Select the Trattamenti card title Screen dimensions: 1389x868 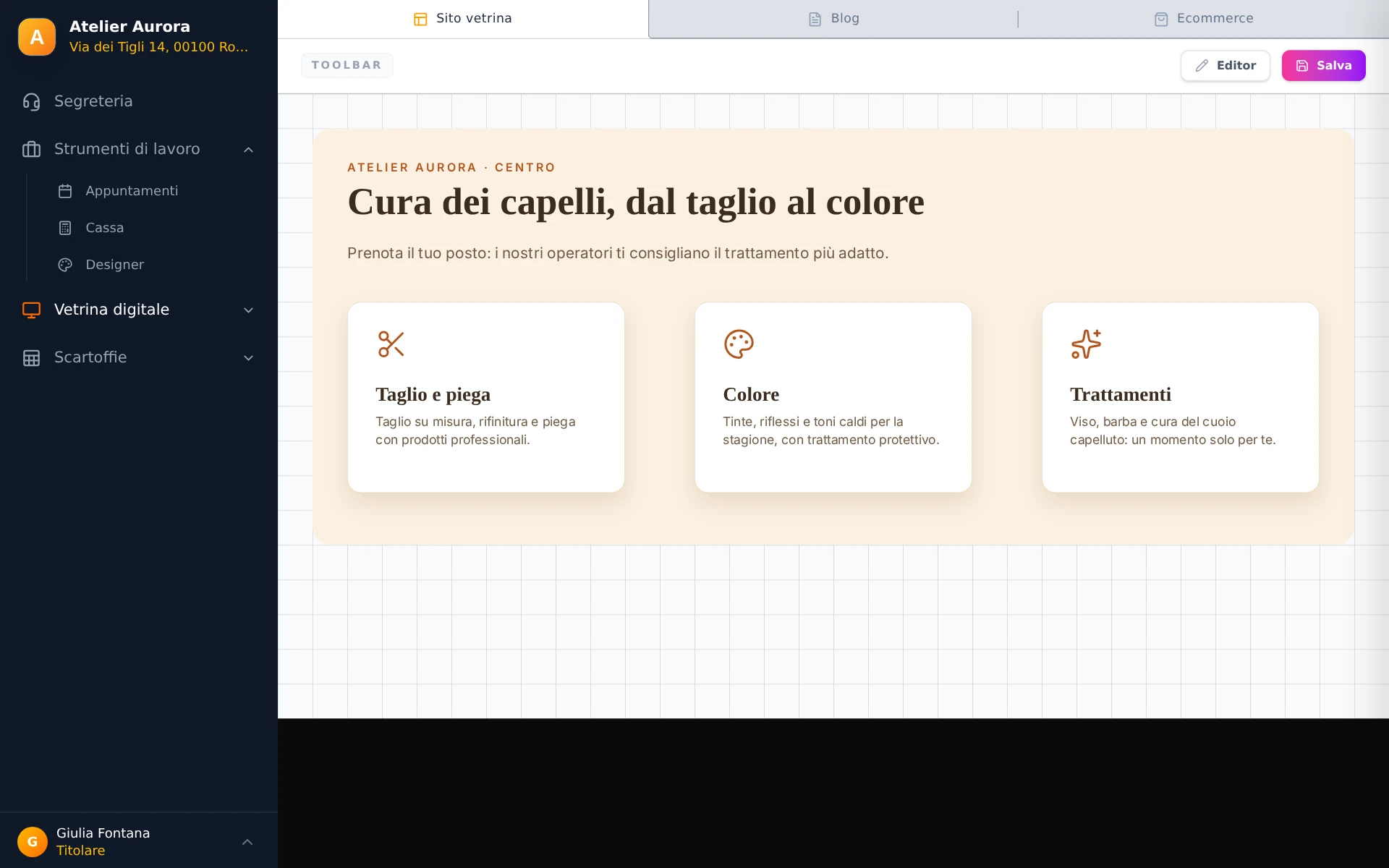[x=1120, y=394]
